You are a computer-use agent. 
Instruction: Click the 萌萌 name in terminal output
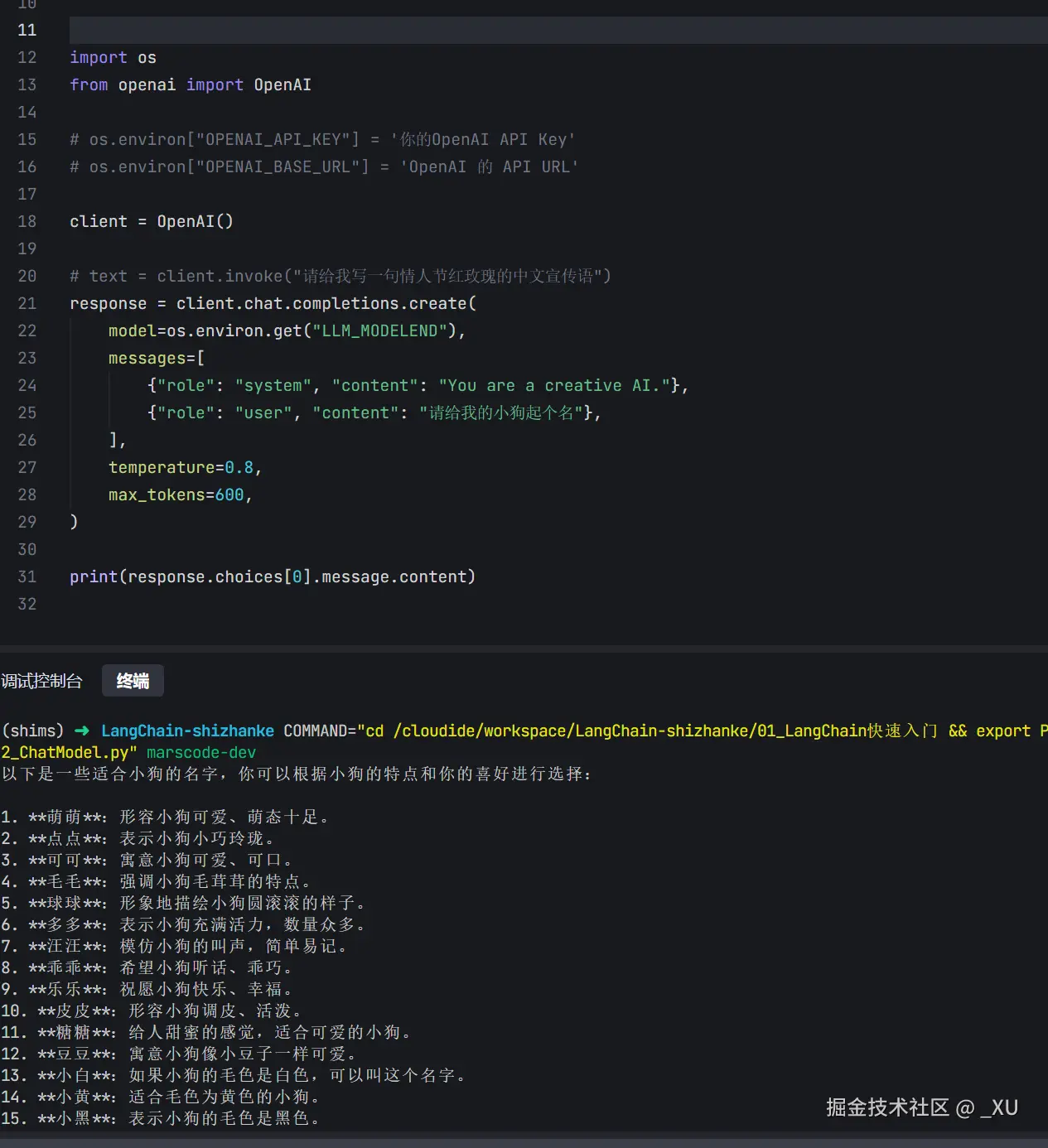[65, 817]
